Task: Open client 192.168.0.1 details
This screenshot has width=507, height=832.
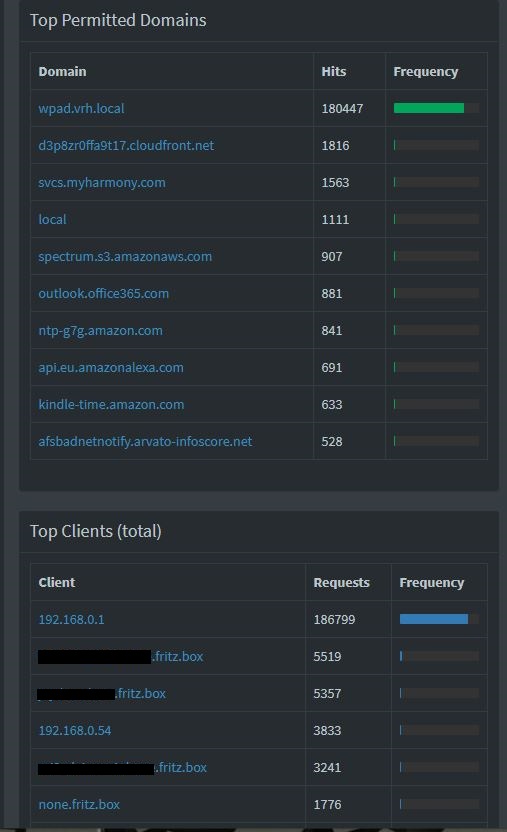Action: 72,619
